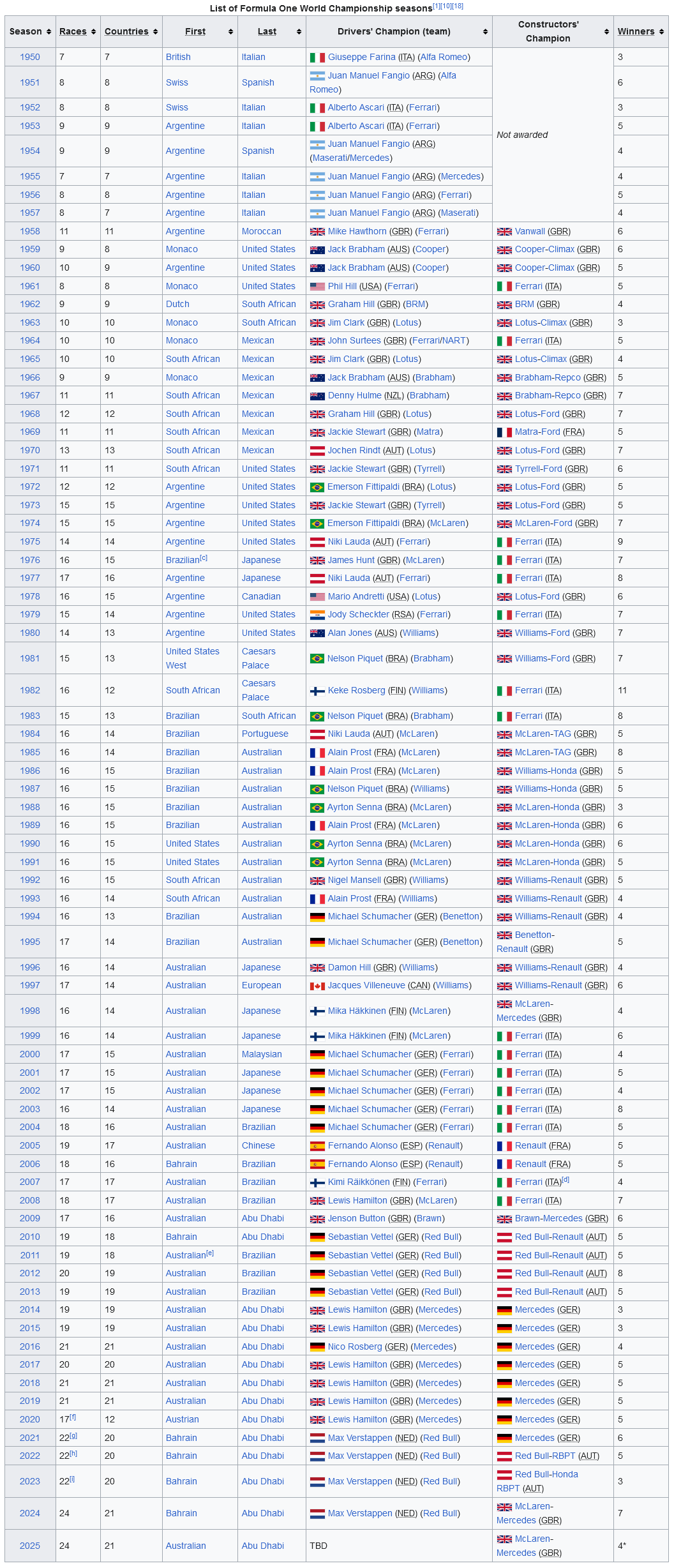Click Brazilian flag beside Nelson Piquet in 1981
The width and height of the screenshot is (674, 1568).
[317, 659]
